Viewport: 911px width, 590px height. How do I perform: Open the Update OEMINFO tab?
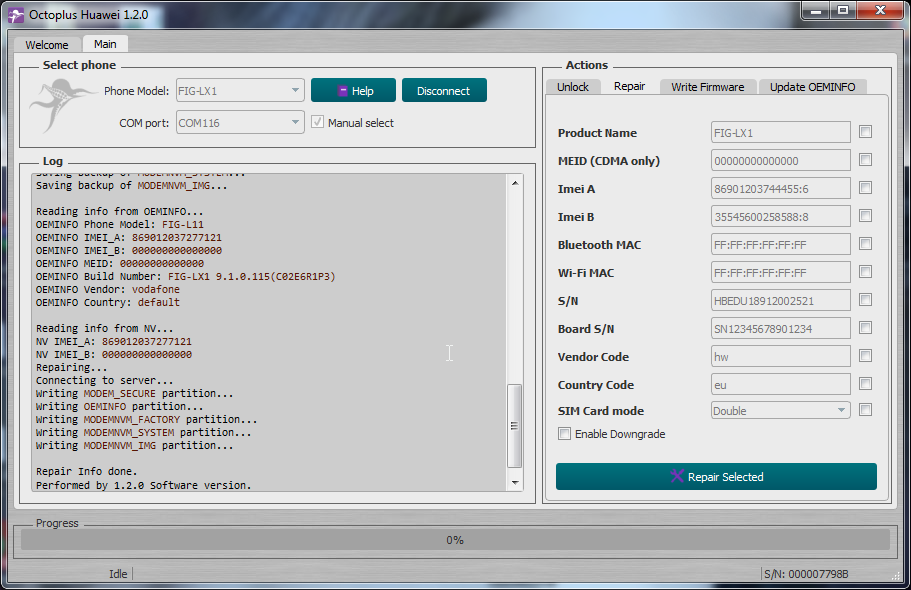click(812, 87)
